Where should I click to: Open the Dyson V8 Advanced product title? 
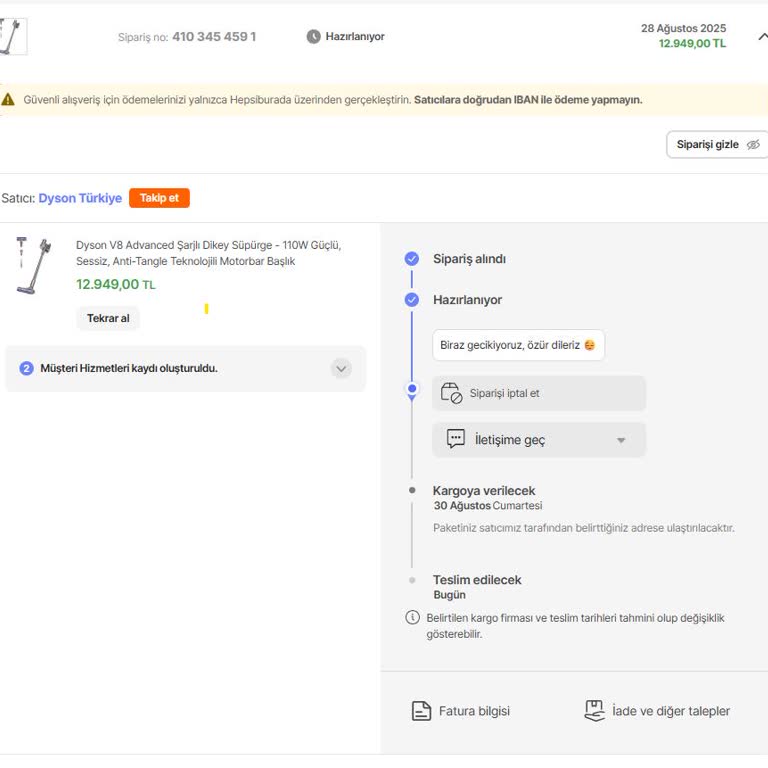coord(208,253)
